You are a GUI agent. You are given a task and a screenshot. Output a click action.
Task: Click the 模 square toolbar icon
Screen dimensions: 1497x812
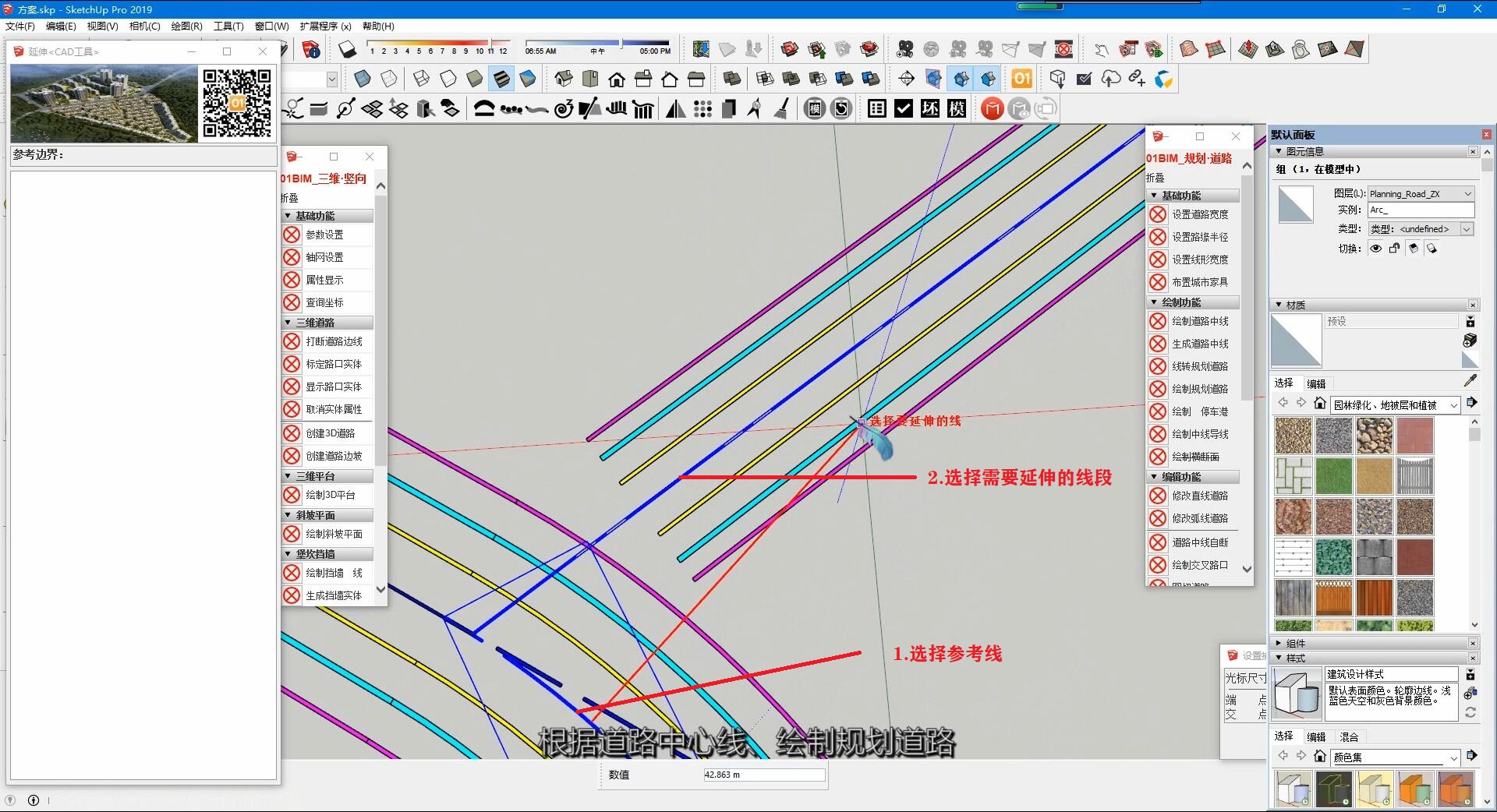pos(957,109)
